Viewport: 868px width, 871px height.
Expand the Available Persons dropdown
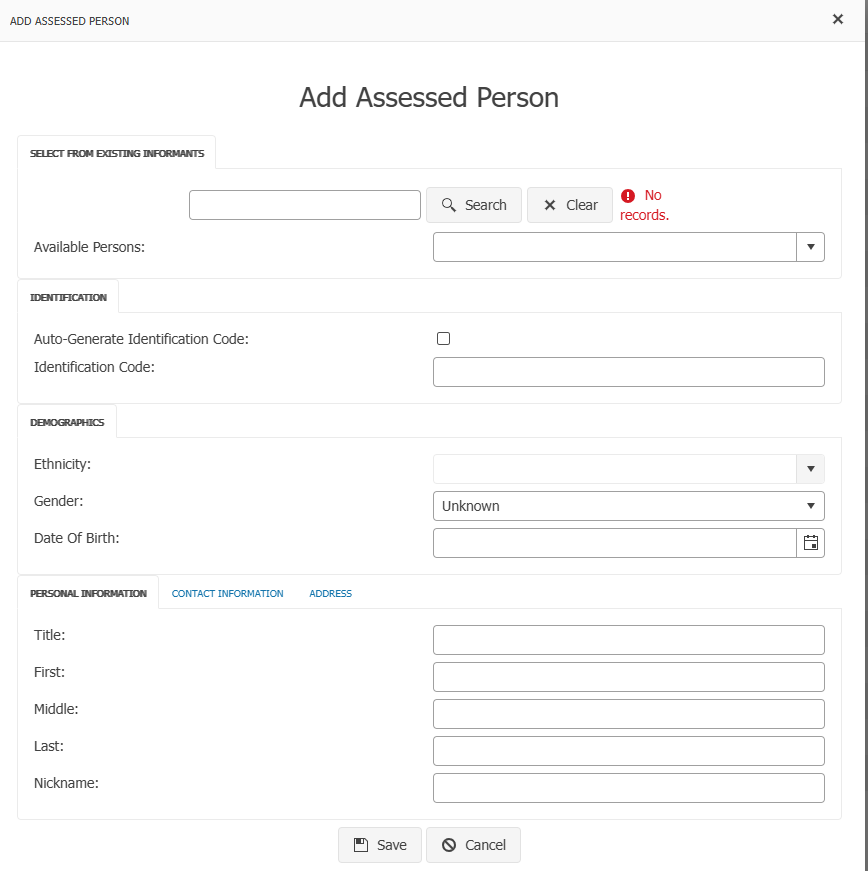[810, 247]
